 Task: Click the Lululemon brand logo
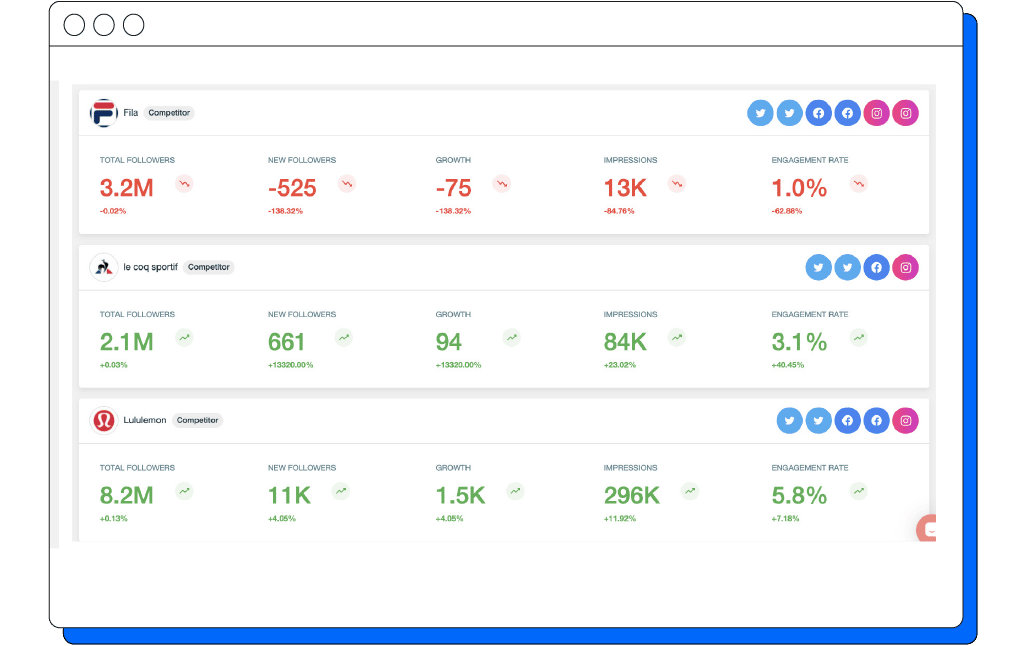[x=103, y=420]
